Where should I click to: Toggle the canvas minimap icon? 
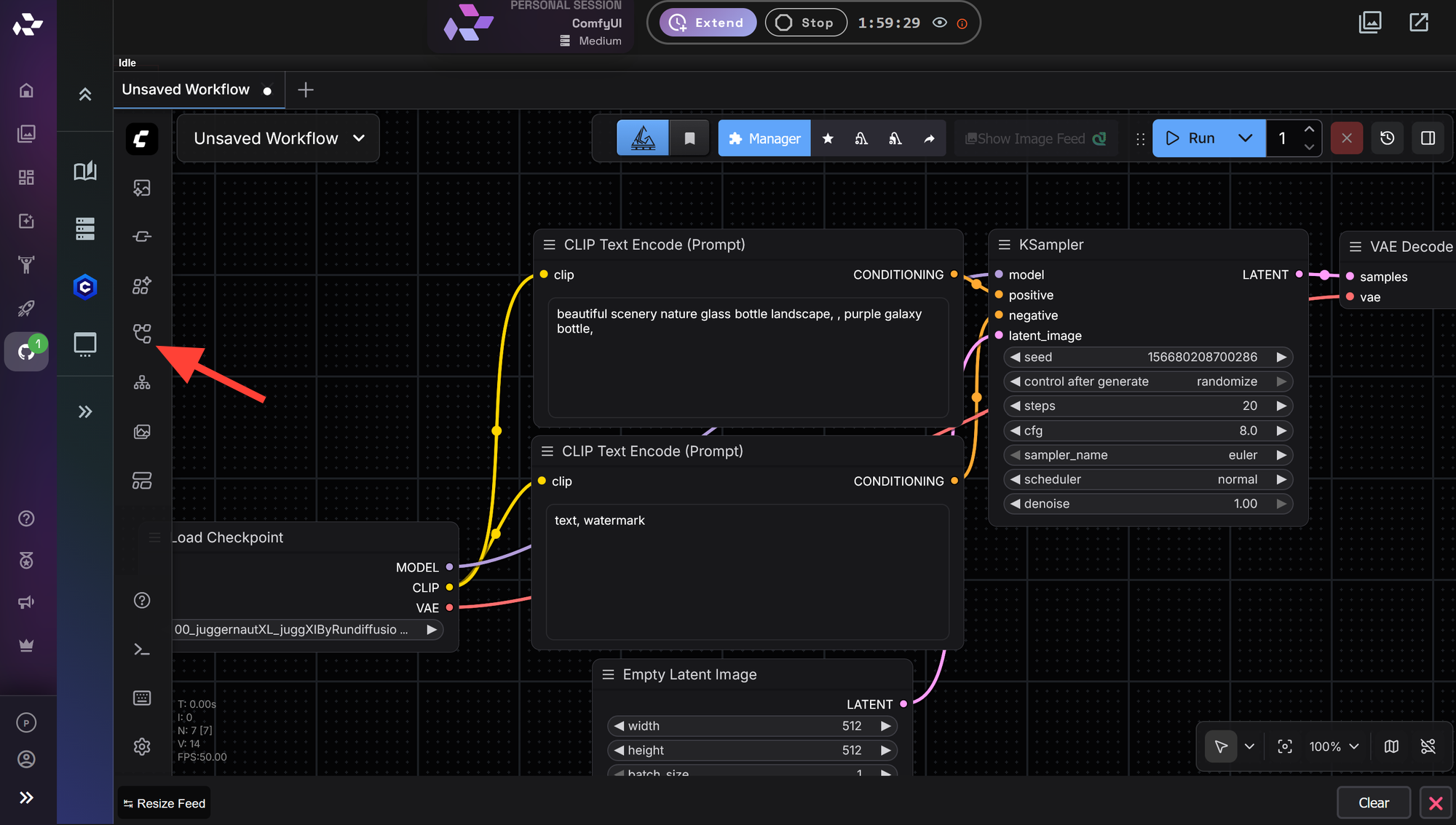click(x=1391, y=746)
